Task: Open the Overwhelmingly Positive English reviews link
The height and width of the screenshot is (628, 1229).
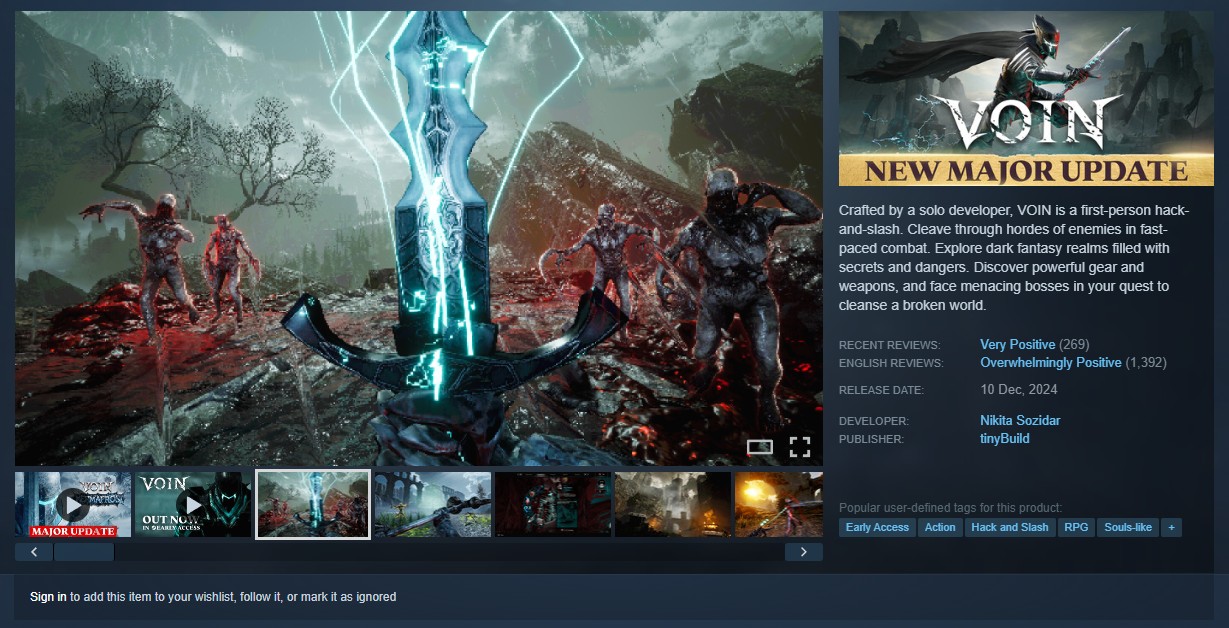Action: [x=1051, y=363]
